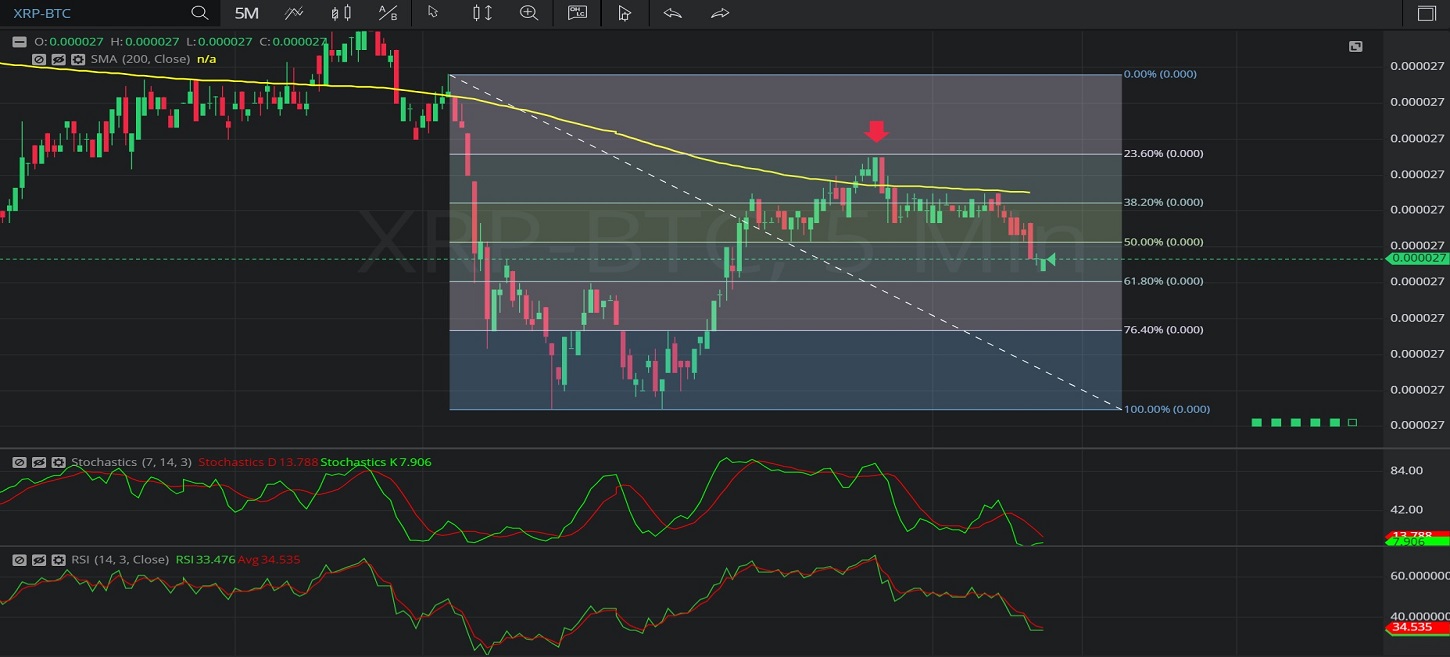Click the 42.00 Stochastics axis level
The image size is (1450, 657).
click(x=1406, y=509)
